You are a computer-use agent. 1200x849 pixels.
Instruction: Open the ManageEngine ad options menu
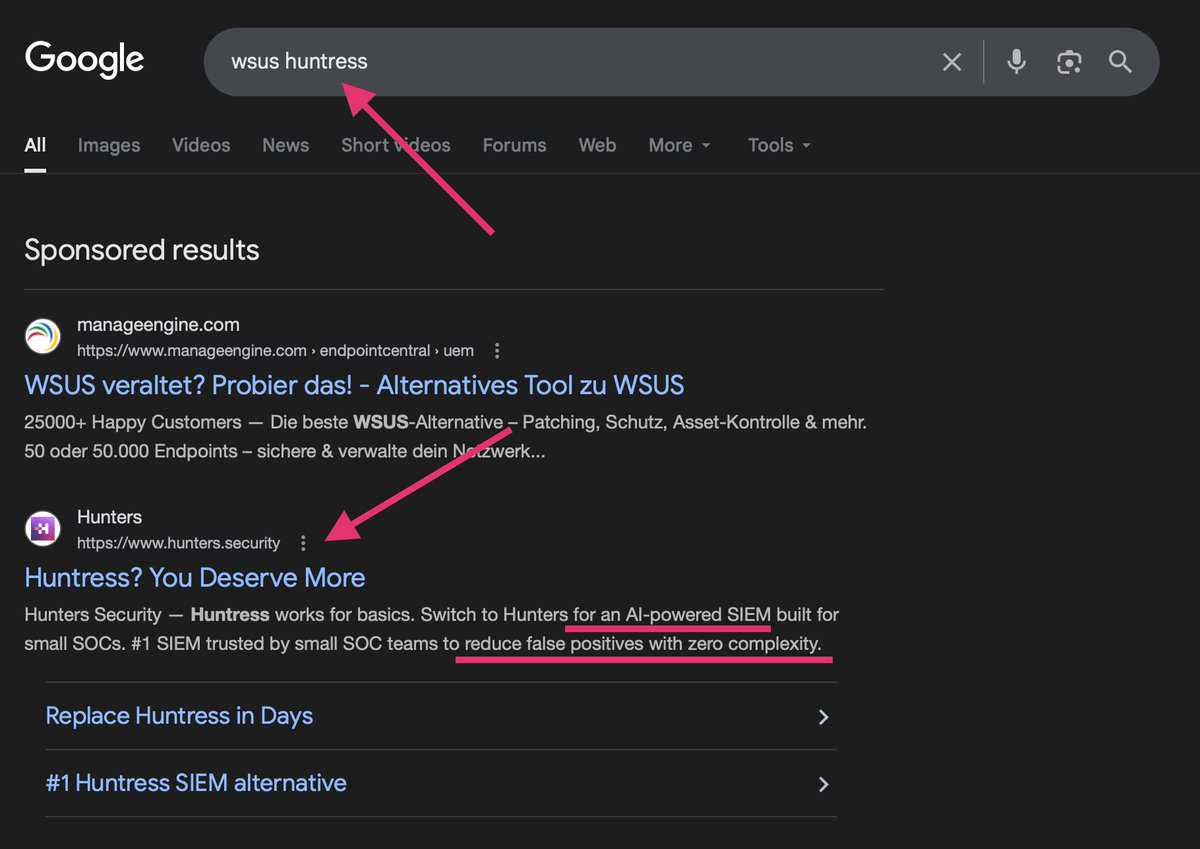(497, 351)
